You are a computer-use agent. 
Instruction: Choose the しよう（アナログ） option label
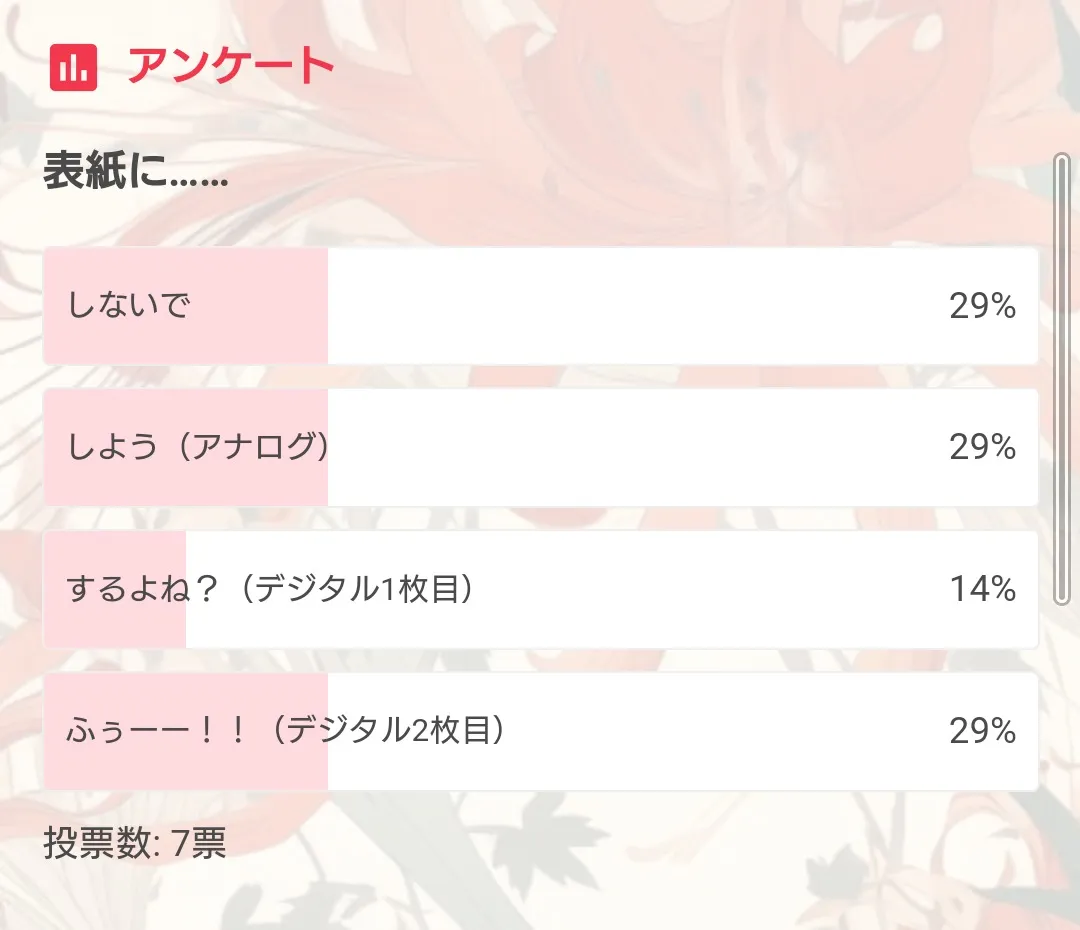click(x=198, y=446)
